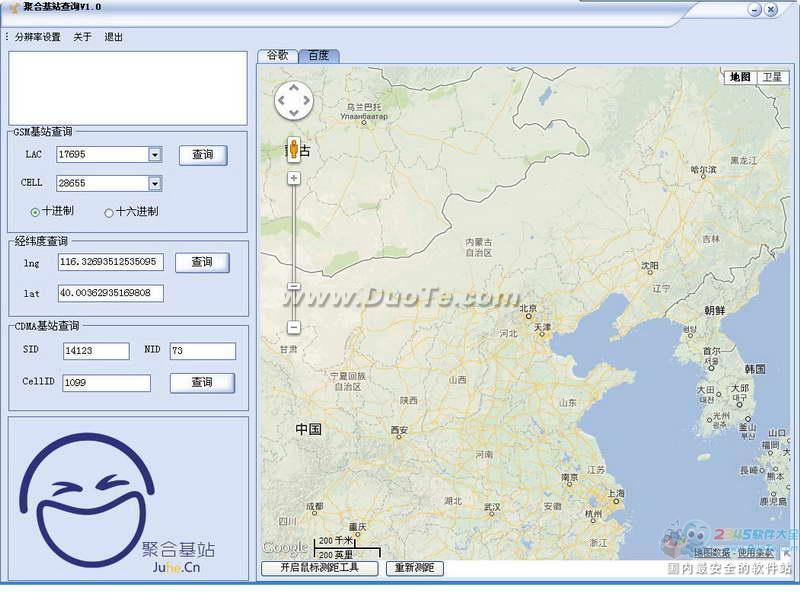
Task: Click the 西安 city label on the map
Action: click(x=399, y=430)
